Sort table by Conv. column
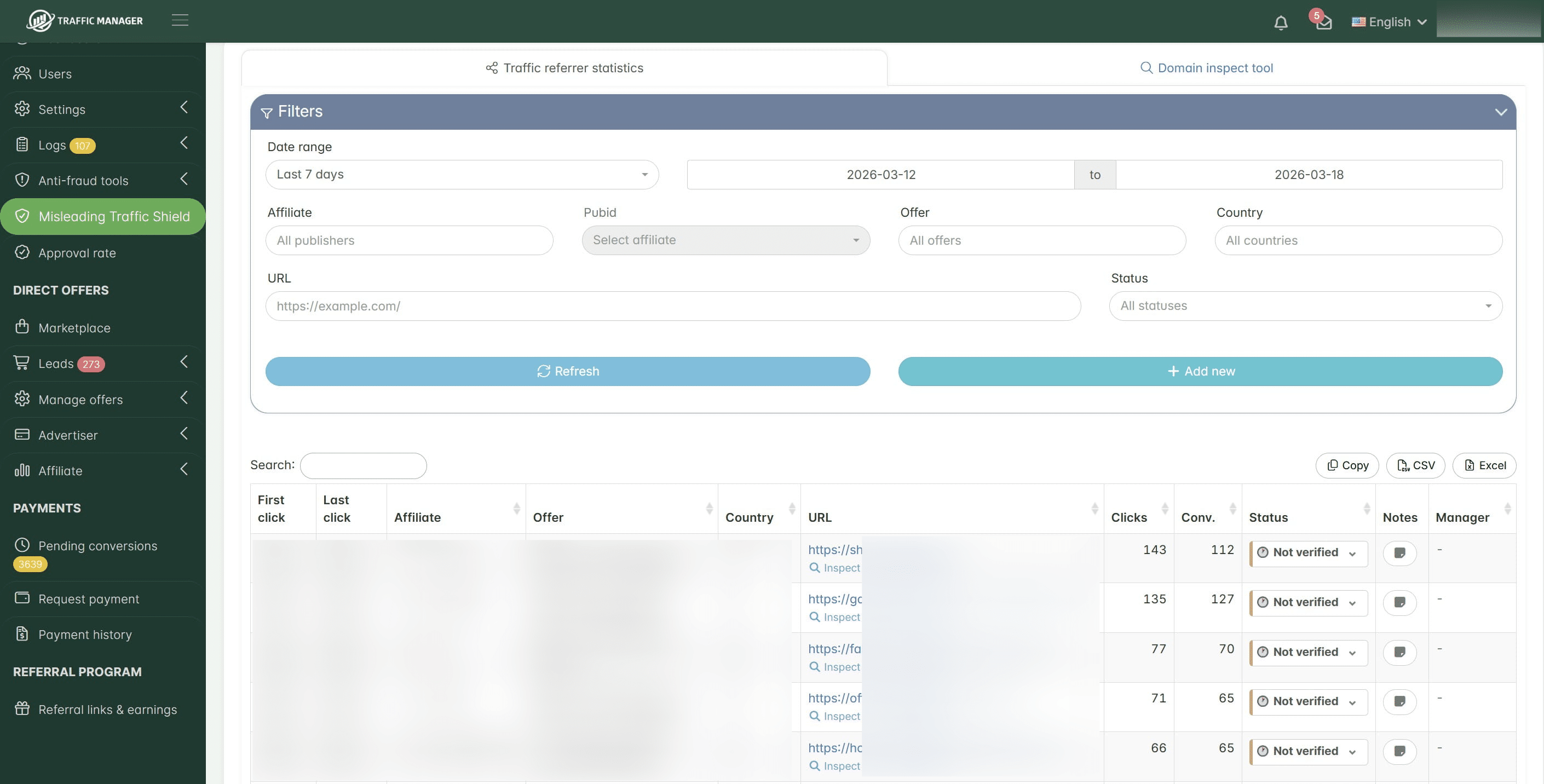1544x784 pixels. click(x=1207, y=509)
